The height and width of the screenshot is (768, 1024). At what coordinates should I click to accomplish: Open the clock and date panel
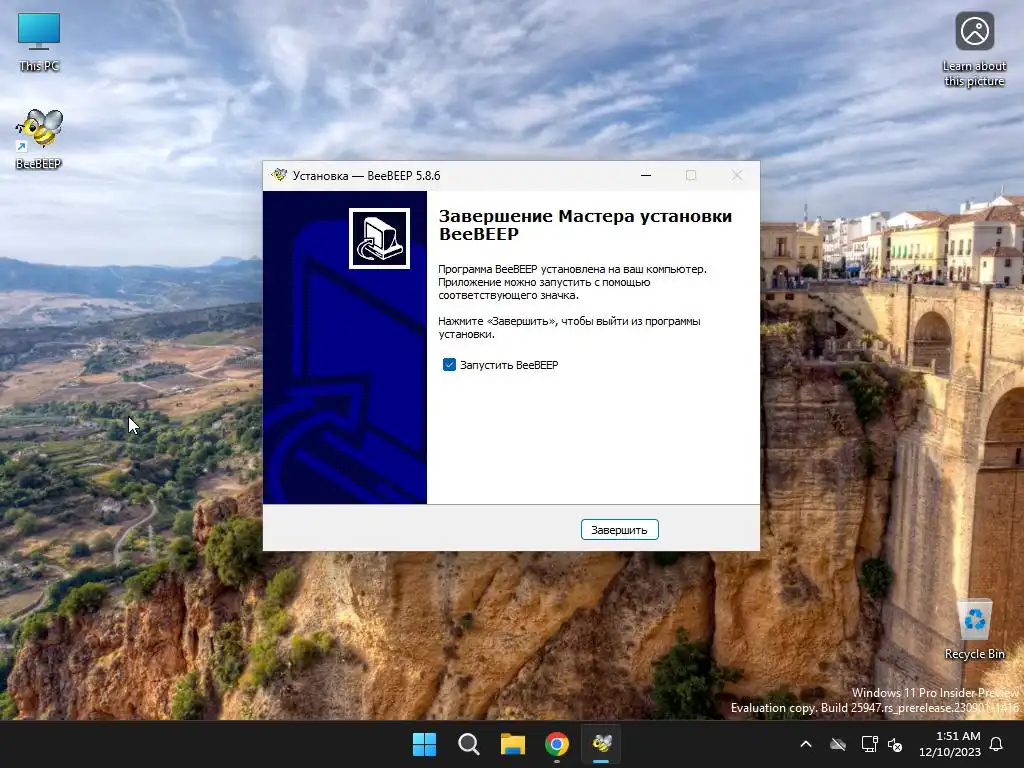(950, 744)
